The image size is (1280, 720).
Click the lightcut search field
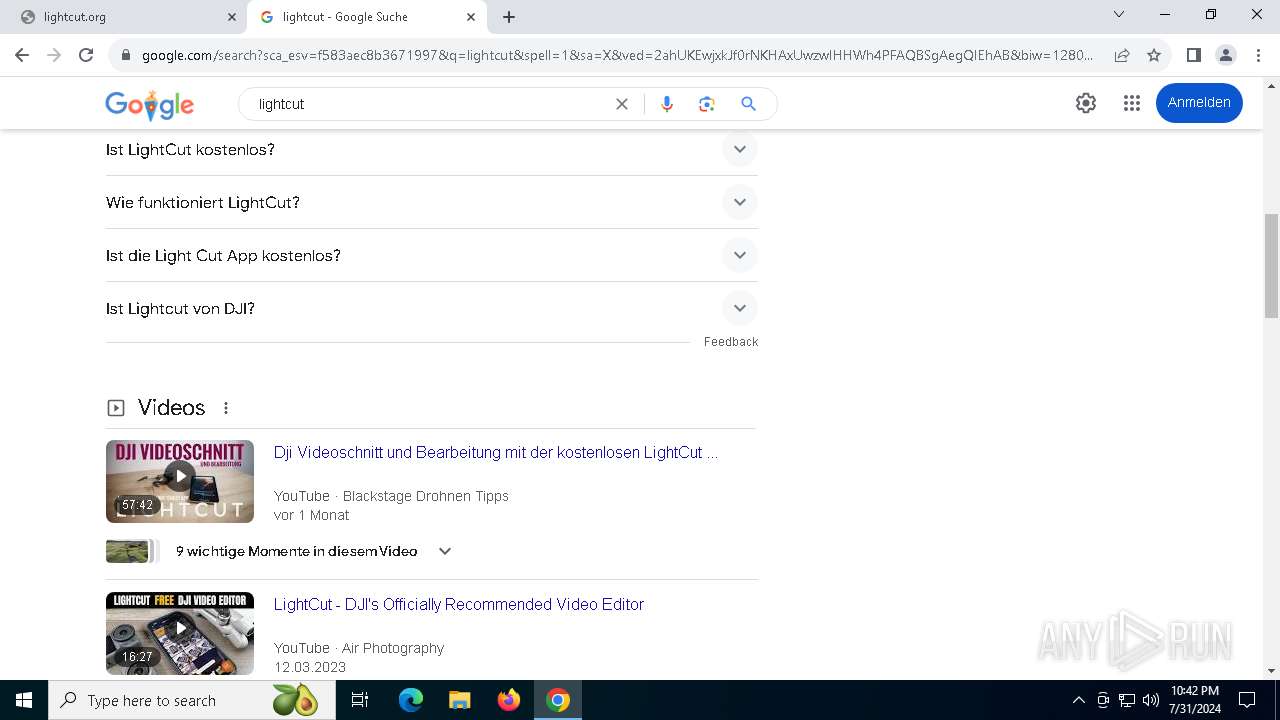click(x=430, y=104)
